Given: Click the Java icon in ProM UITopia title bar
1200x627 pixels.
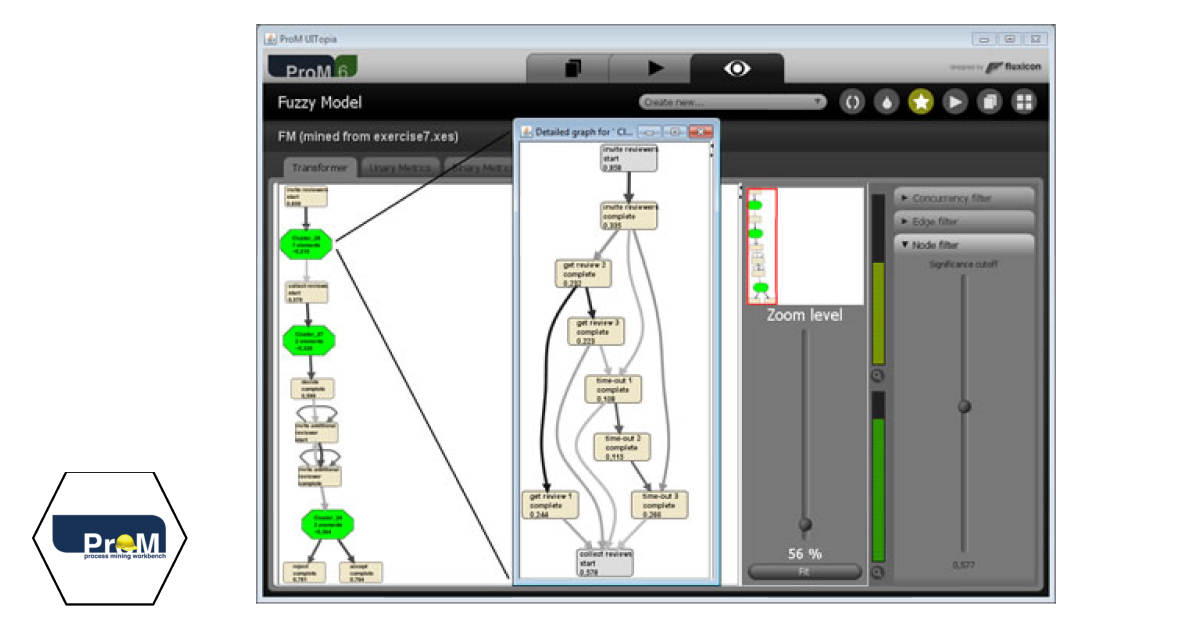Looking at the screenshot, I should click(270, 38).
